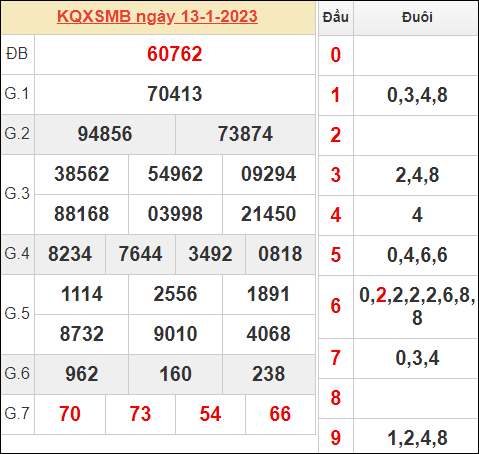Click G.5 number 4068
Image resolution: width=479 pixels, height=454 pixels.
point(269,334)
